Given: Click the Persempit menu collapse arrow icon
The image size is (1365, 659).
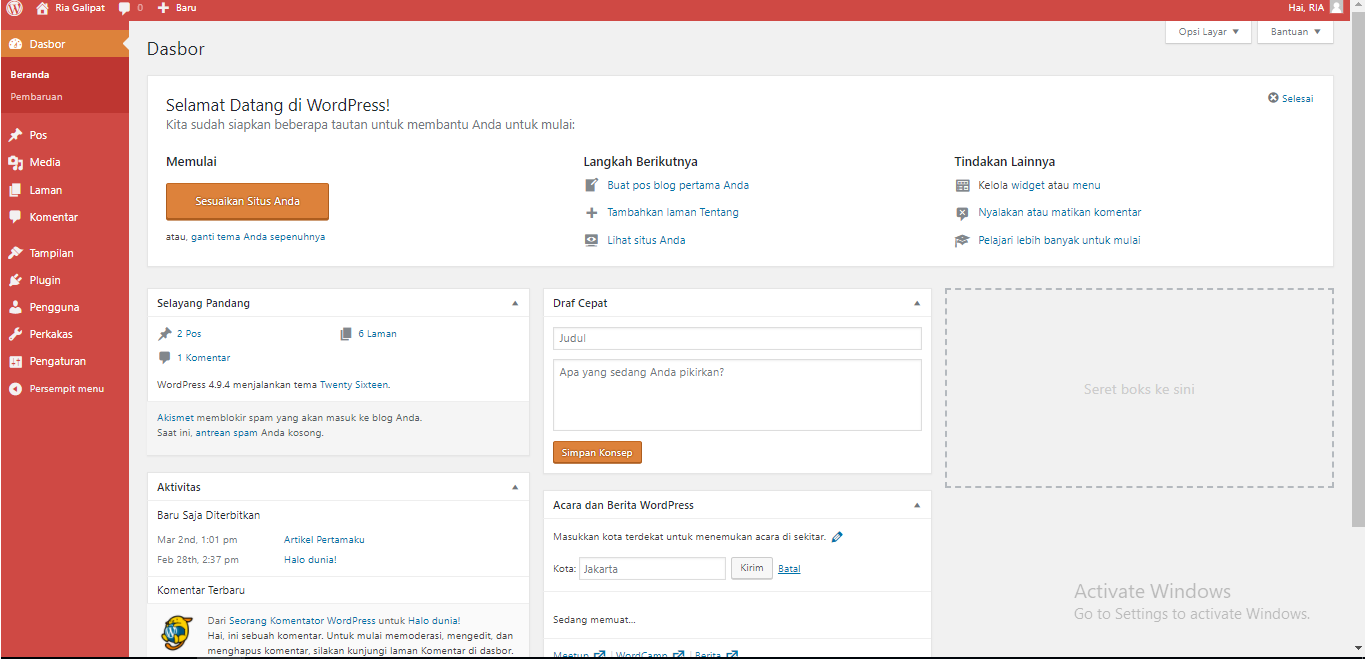Looking at the screenshot, I should pos(15,389).
